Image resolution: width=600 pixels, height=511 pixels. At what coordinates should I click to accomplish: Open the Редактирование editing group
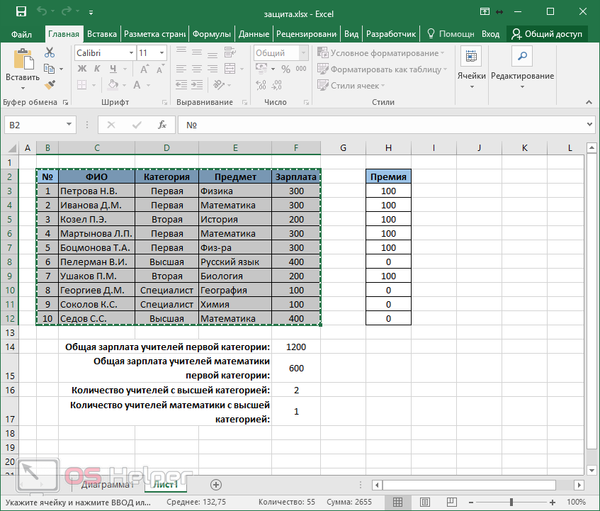522,68
